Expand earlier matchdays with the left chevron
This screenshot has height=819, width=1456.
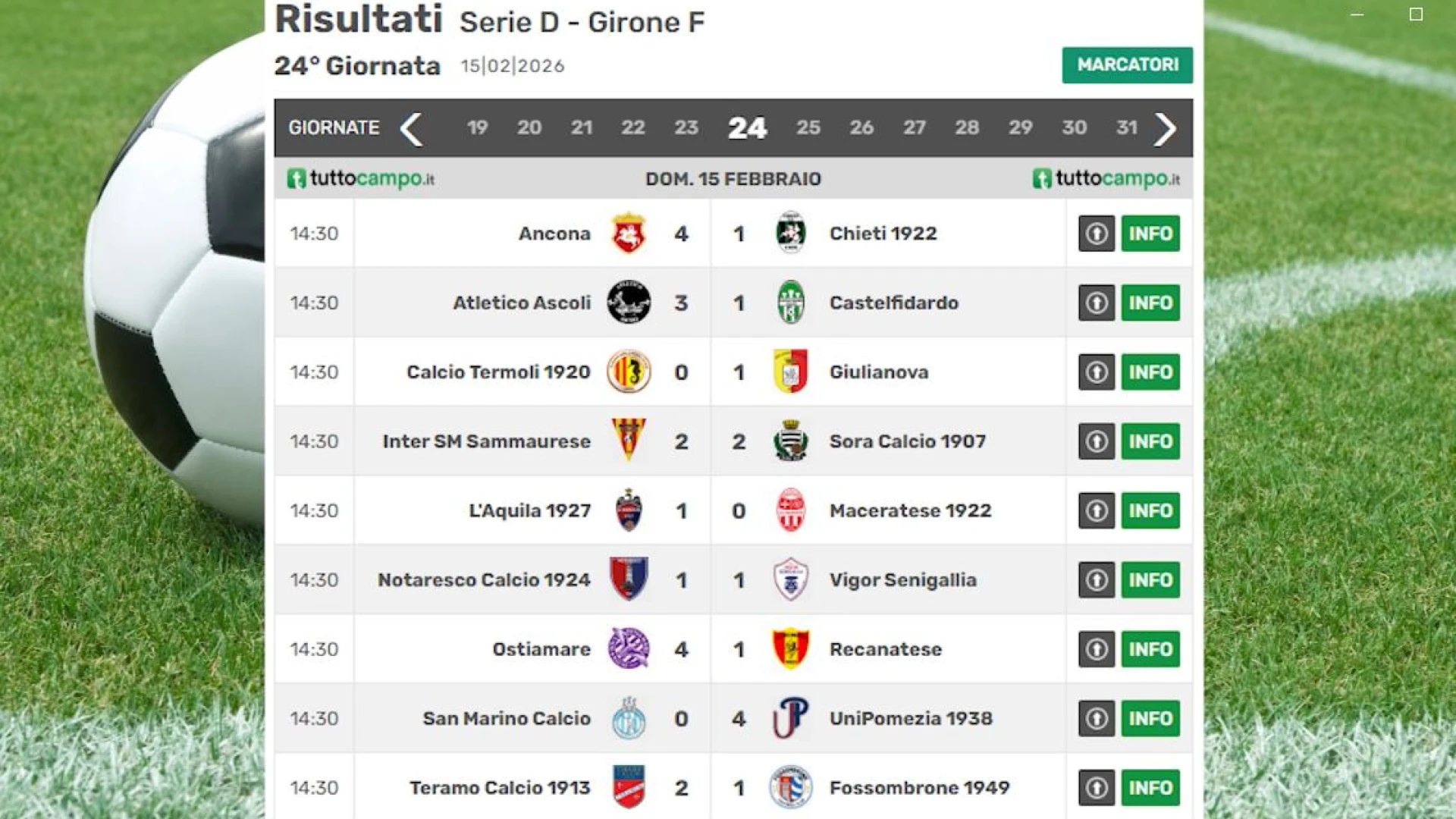(412, 128)
